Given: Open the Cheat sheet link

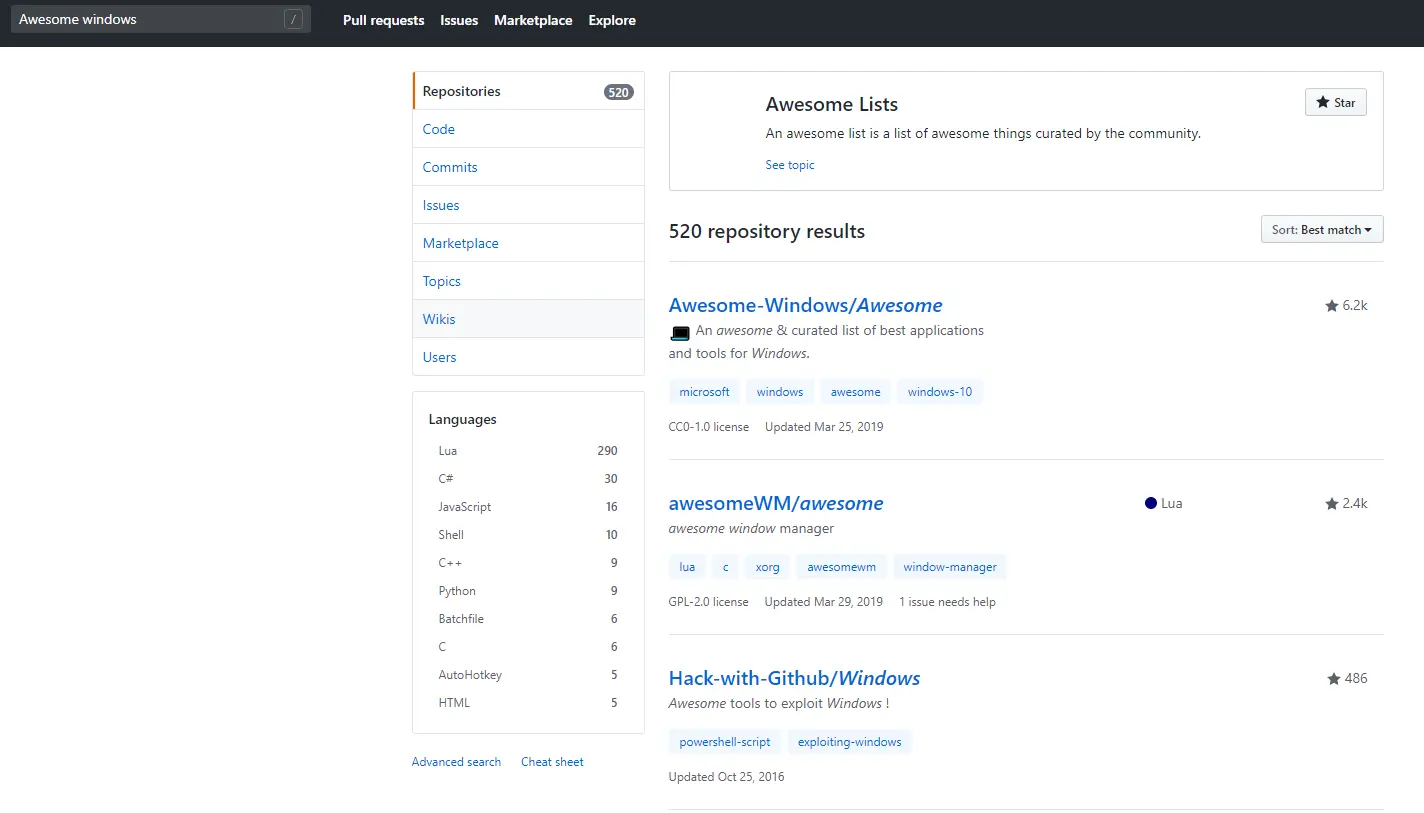Looking at the screenshot, I should point(552,762).
